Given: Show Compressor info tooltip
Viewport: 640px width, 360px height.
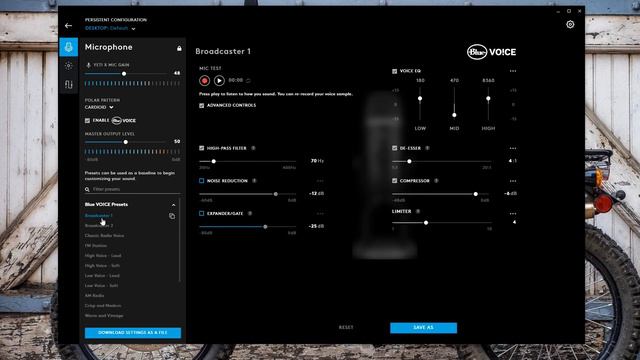Looking at the screenshot, I should pyautogui.click(x=436, y=180).
